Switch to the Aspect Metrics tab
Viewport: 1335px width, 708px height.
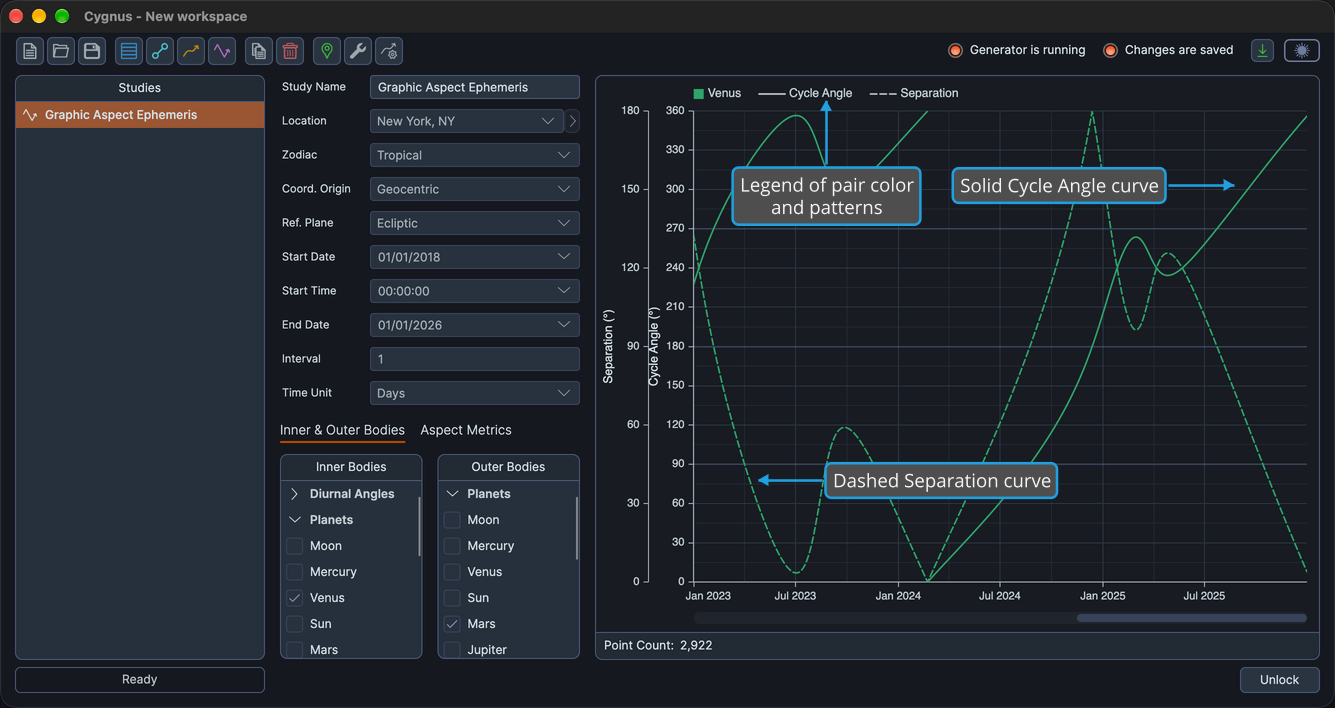pos(466,430)
